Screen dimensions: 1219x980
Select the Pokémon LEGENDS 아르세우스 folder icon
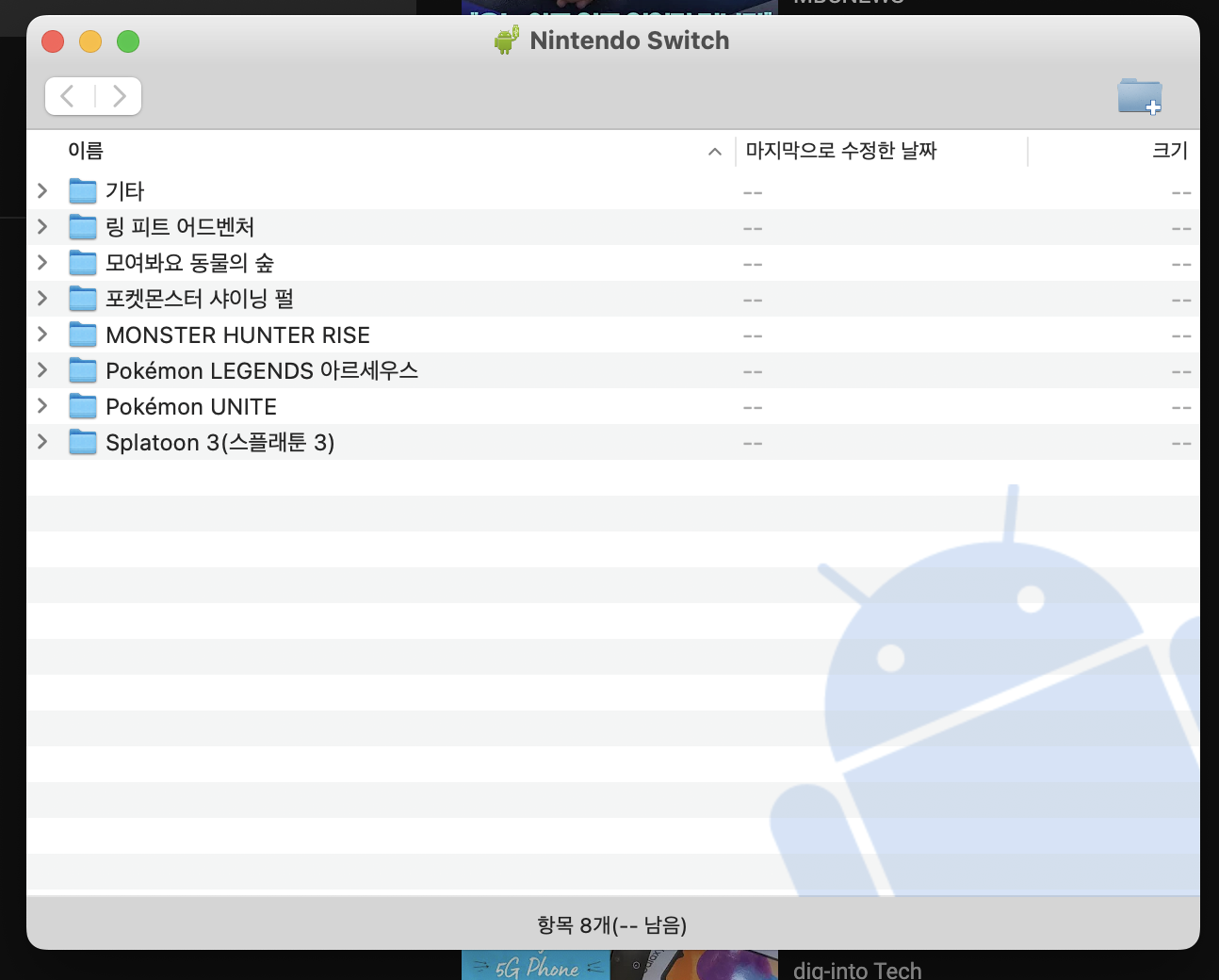tap(83, 370)
